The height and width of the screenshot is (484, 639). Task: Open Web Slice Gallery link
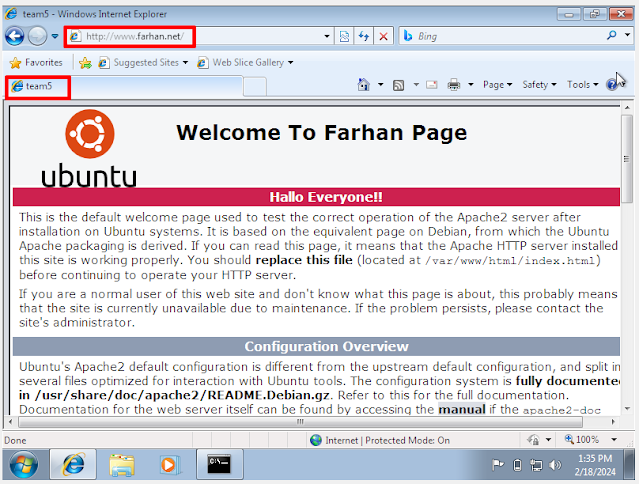[245, 63]
